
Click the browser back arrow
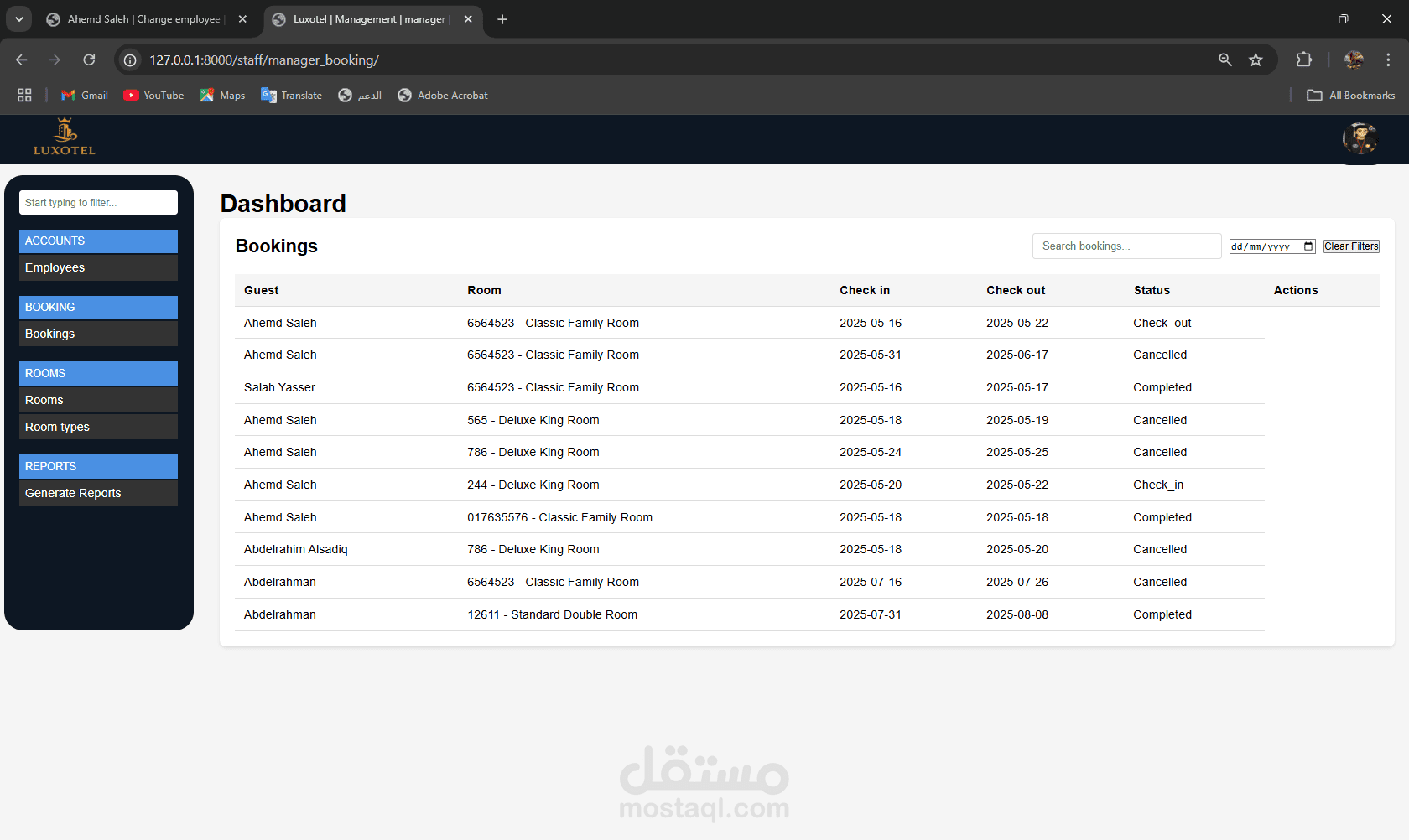(x=22, y=60)
